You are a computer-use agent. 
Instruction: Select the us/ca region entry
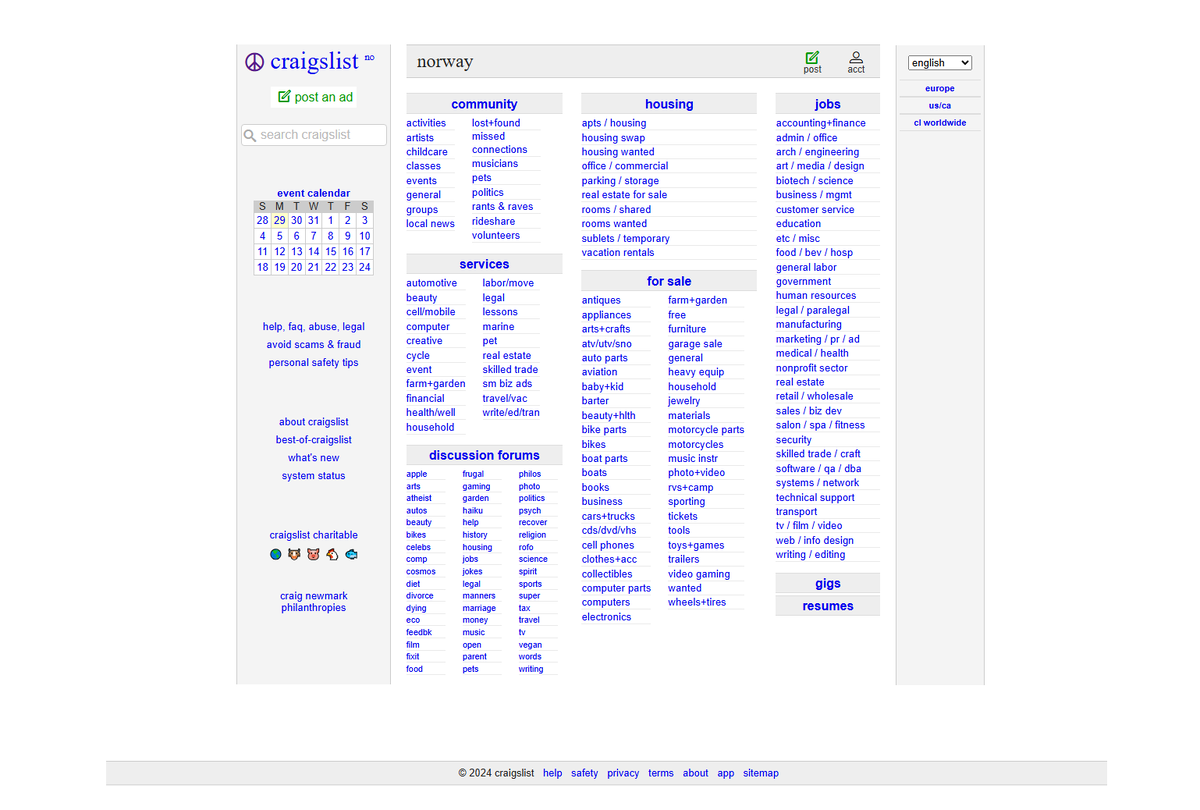pos(939,105)
